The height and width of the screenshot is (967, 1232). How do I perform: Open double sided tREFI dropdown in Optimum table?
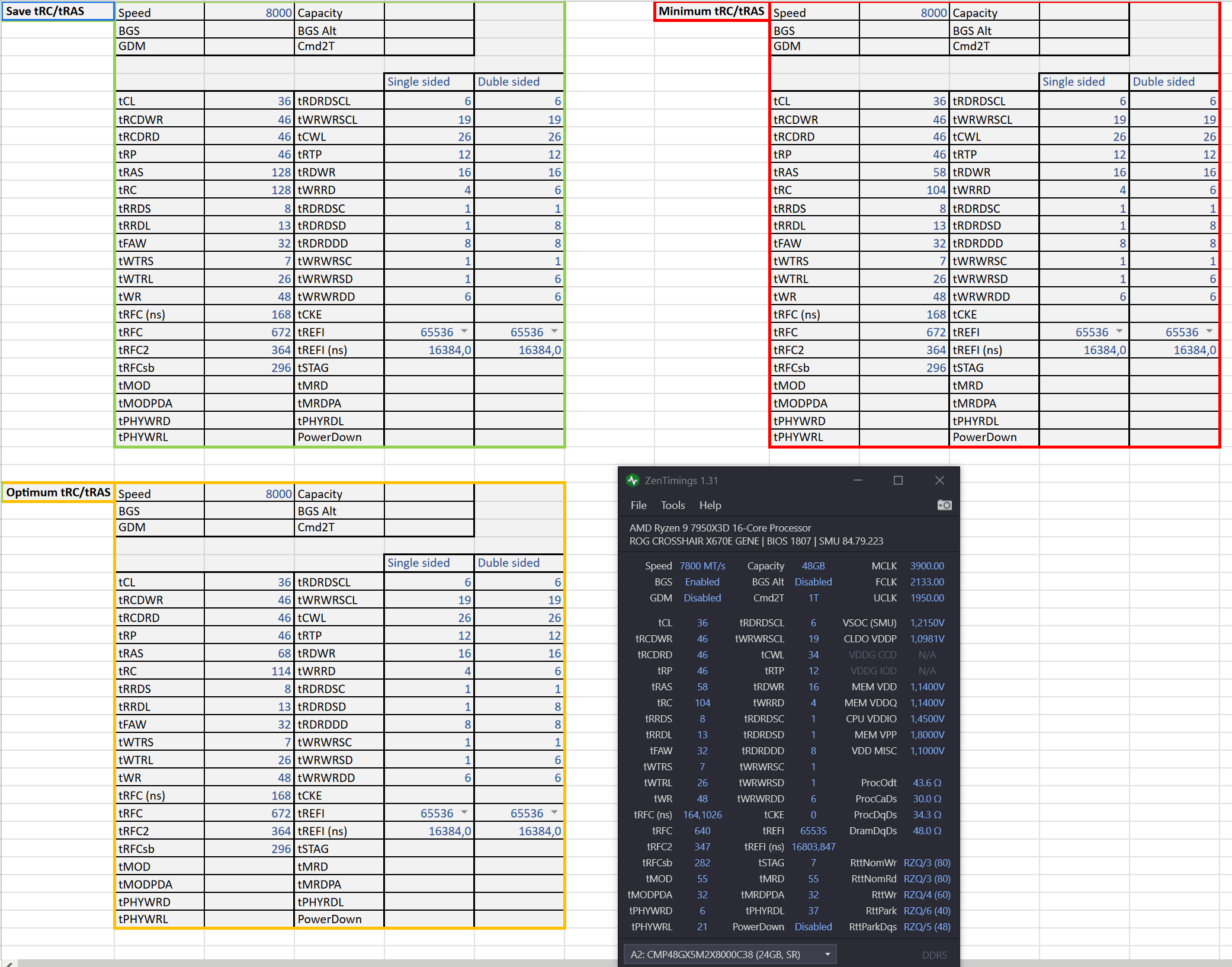pos(554,813)
